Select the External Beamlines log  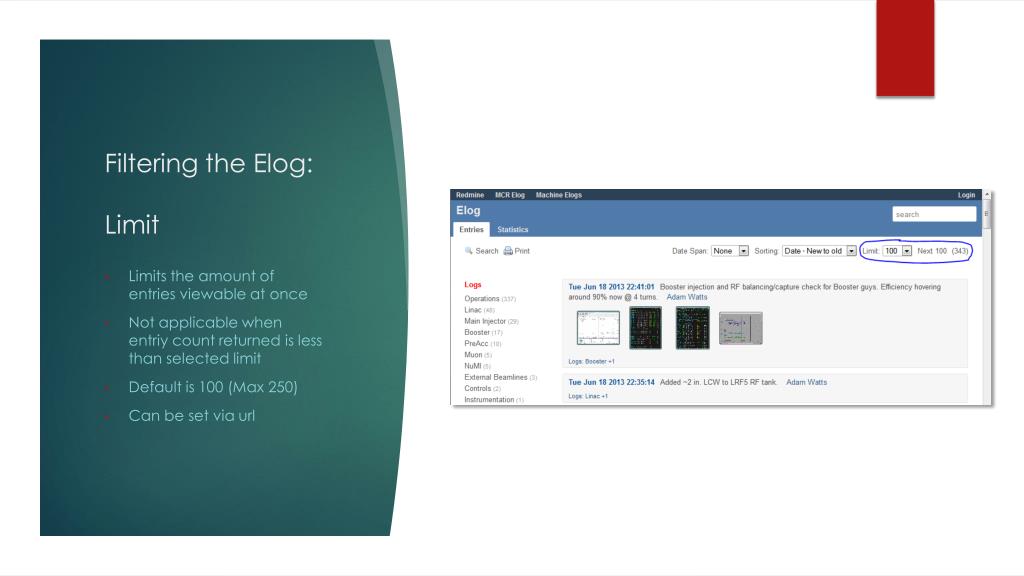tap(496, 377)
